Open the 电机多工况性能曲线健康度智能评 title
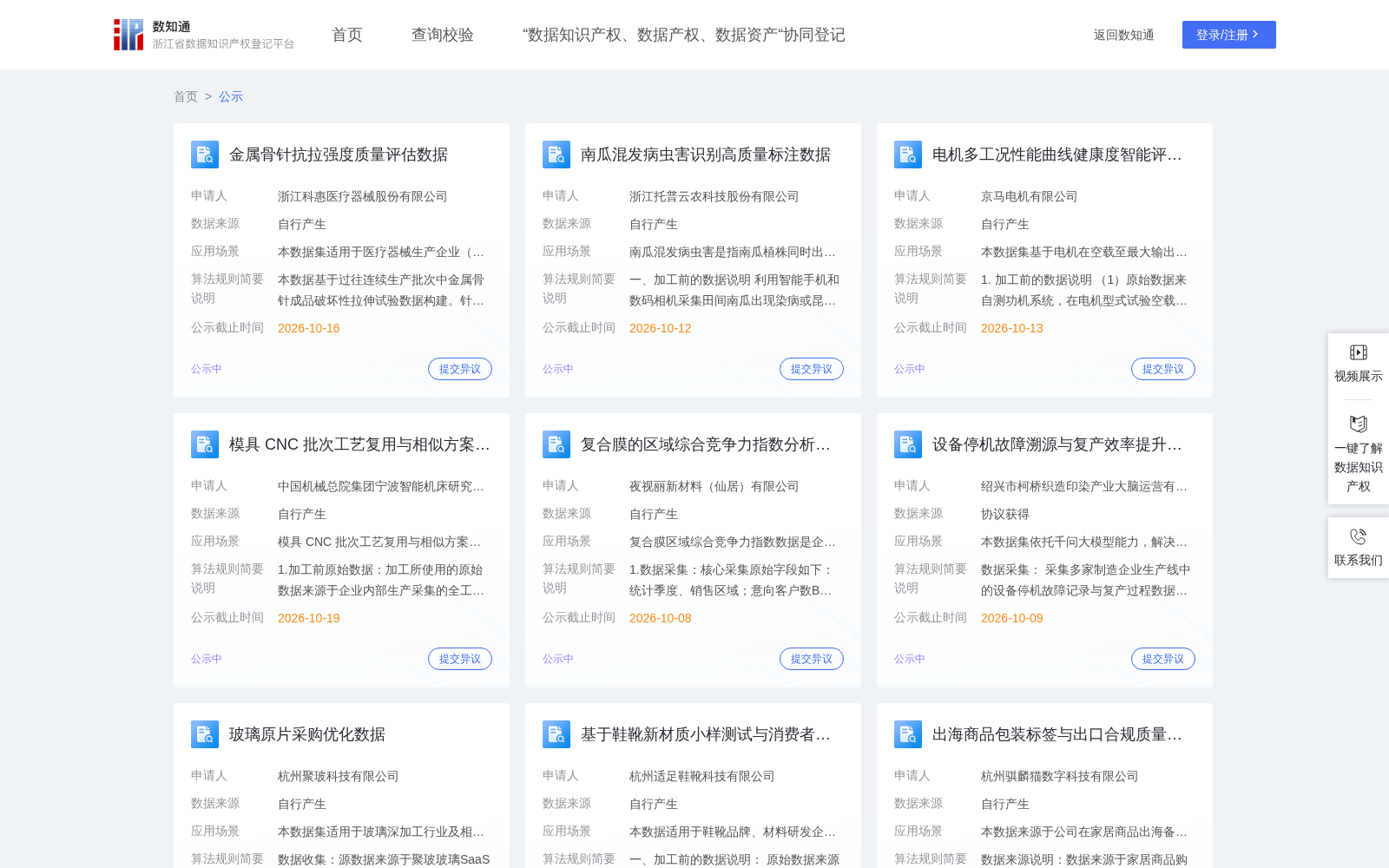1389x868 pixels. click(x=1057, y=155)
